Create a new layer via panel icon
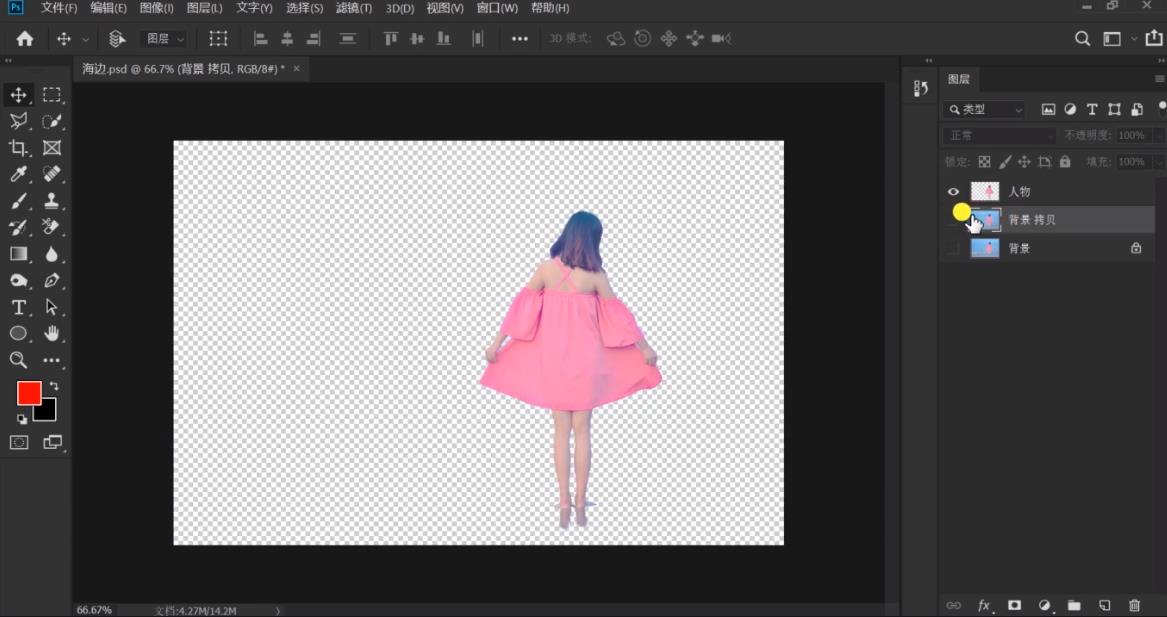This screenshot has width=1167, height=617. click(x=1104, y=605)
